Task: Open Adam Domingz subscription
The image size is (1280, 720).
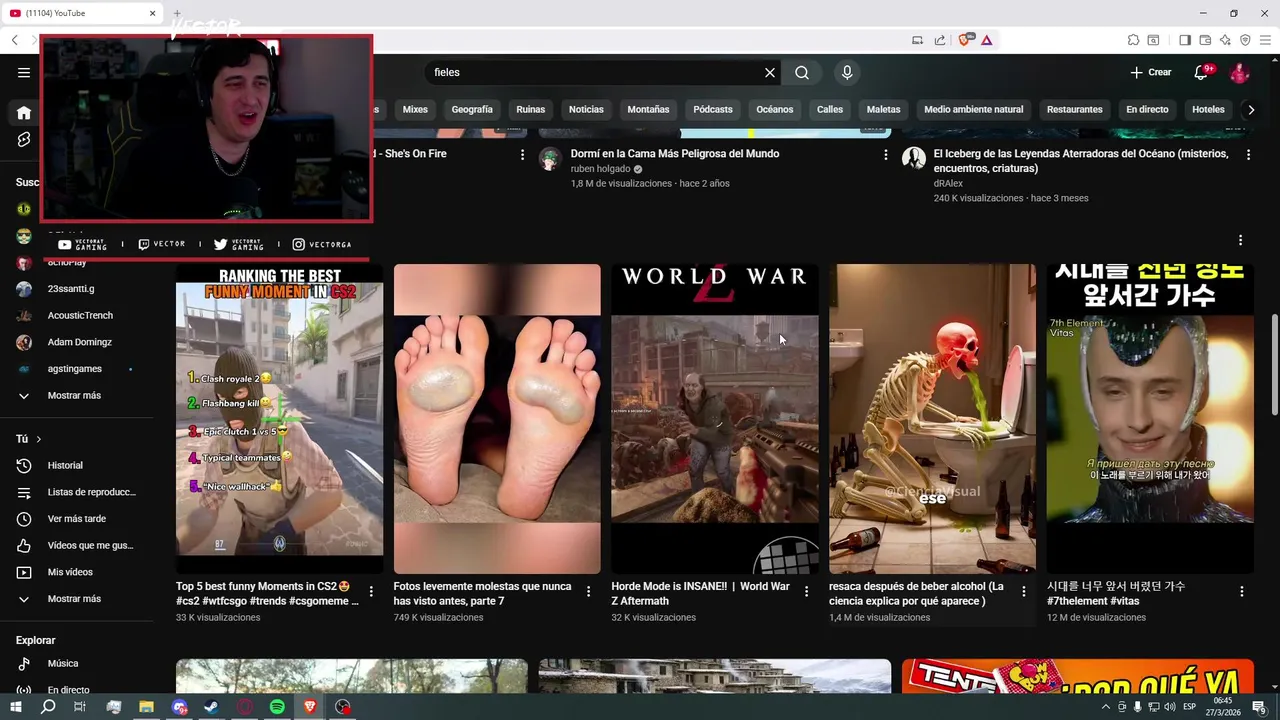Action: 77,342
